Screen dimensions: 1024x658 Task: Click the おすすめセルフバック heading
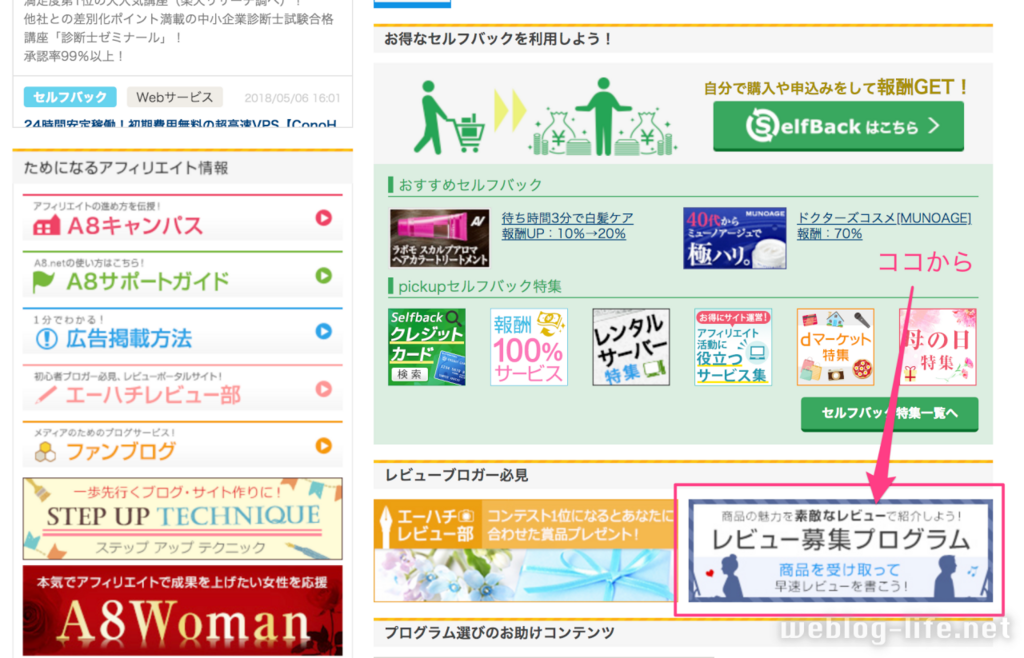click(x=470, y=185)
